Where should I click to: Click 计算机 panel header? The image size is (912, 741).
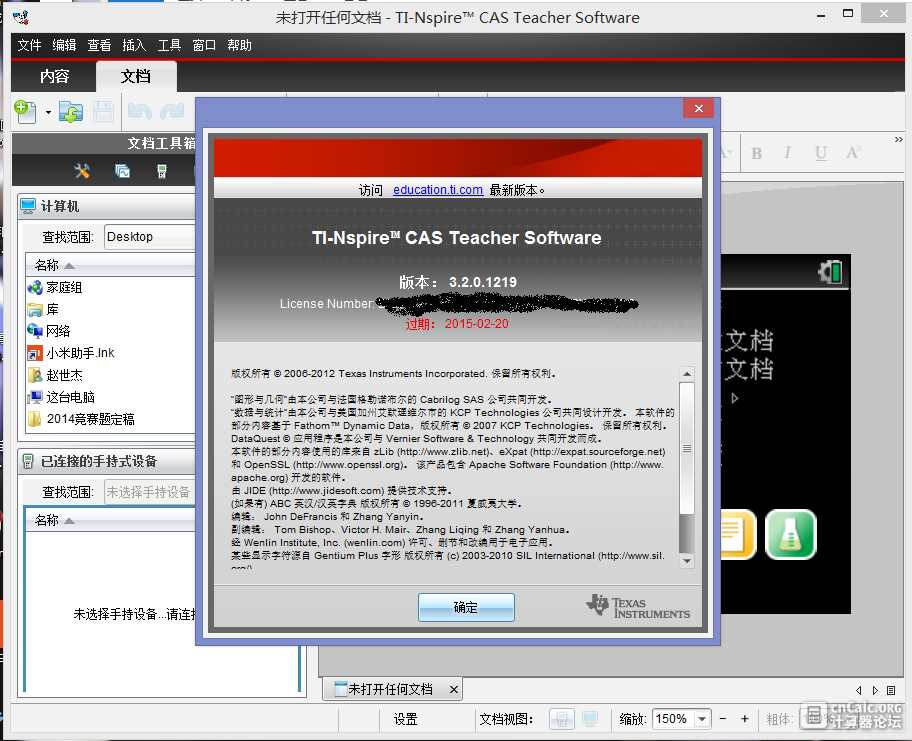107,206
